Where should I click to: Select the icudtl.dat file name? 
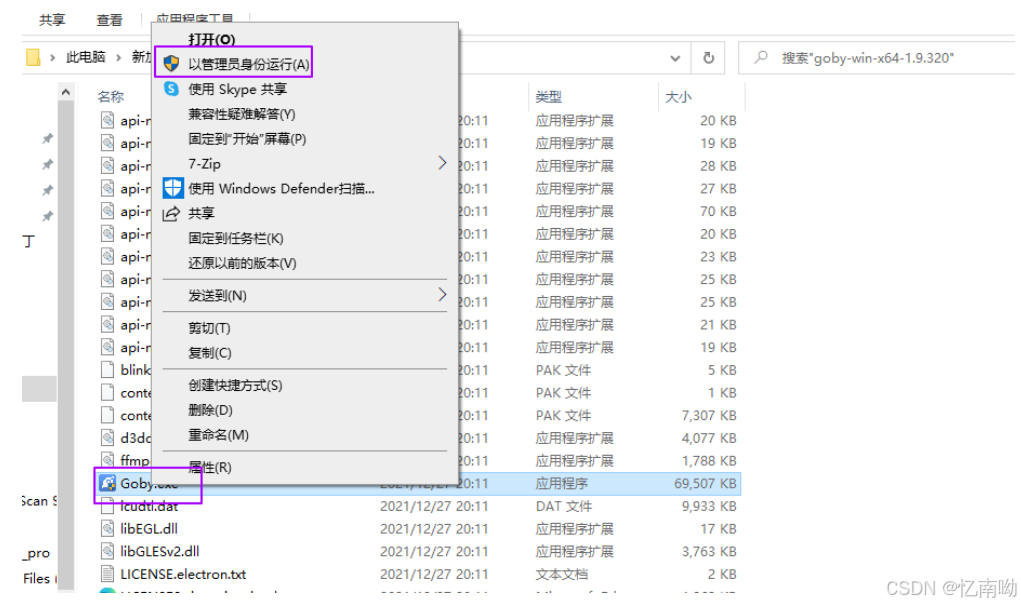pos(149,506)
